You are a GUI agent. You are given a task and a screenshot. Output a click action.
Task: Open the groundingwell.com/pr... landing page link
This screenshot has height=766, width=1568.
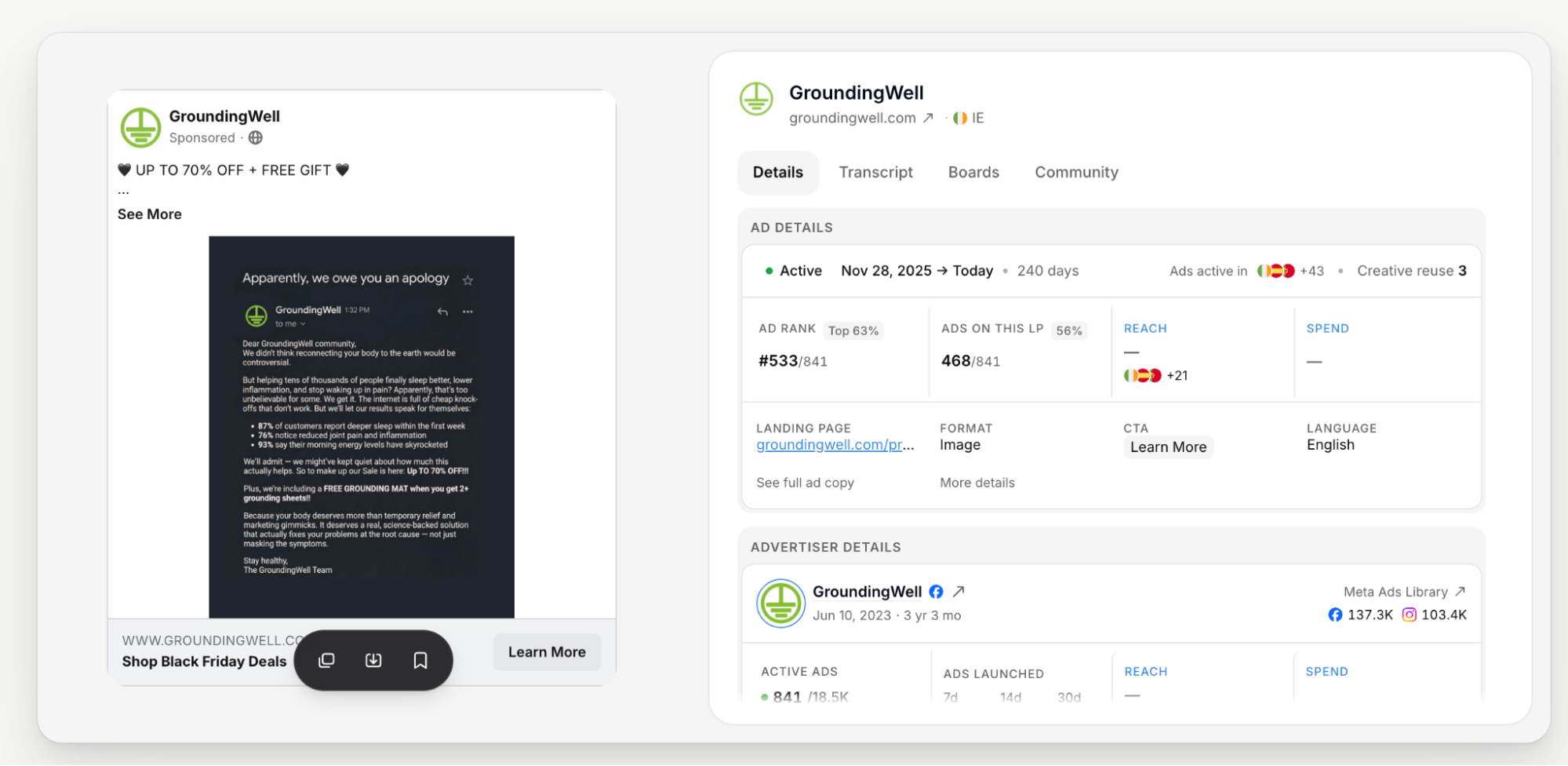coord(835,445)
